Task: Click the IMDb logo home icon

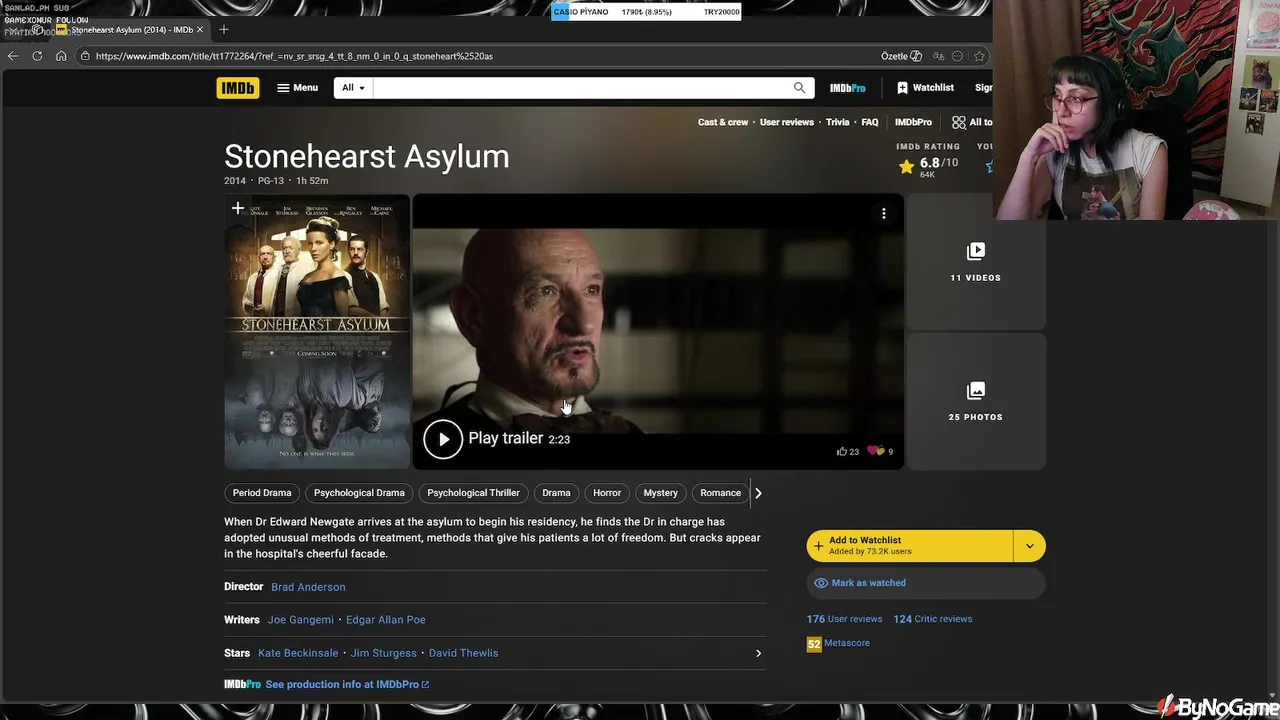Action: [237, 88]
